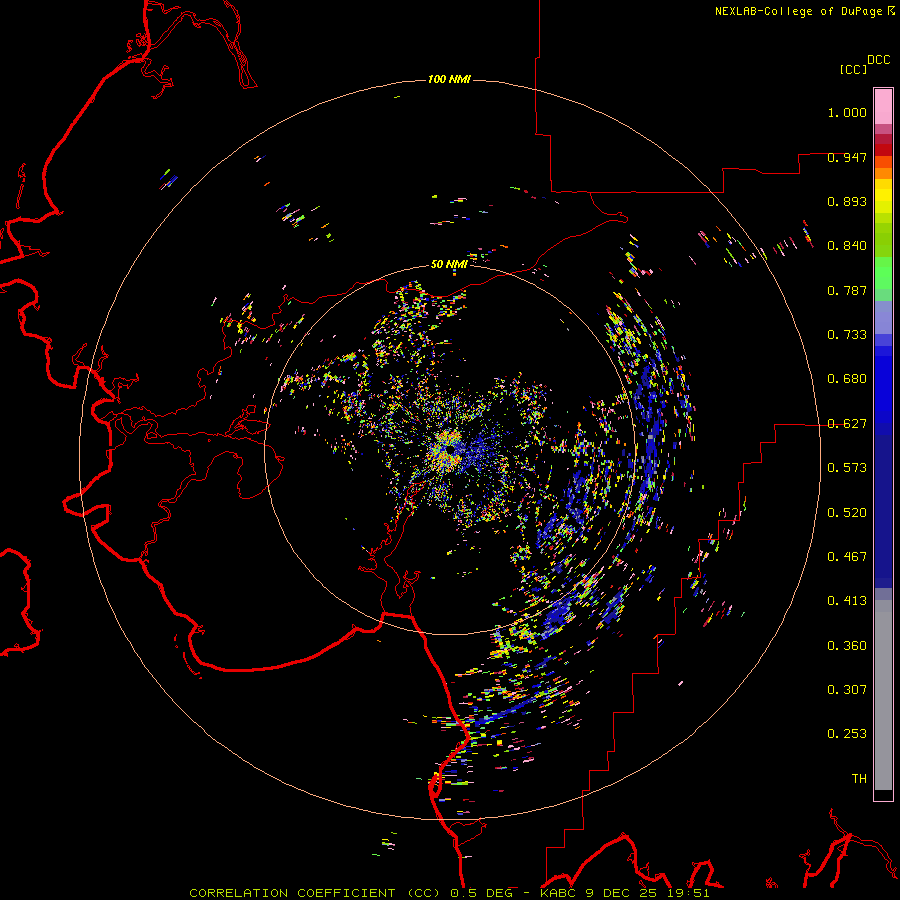Click the 0.253 legend value
This screenshot has height=900, width=900.
click(x=847, y=734)
